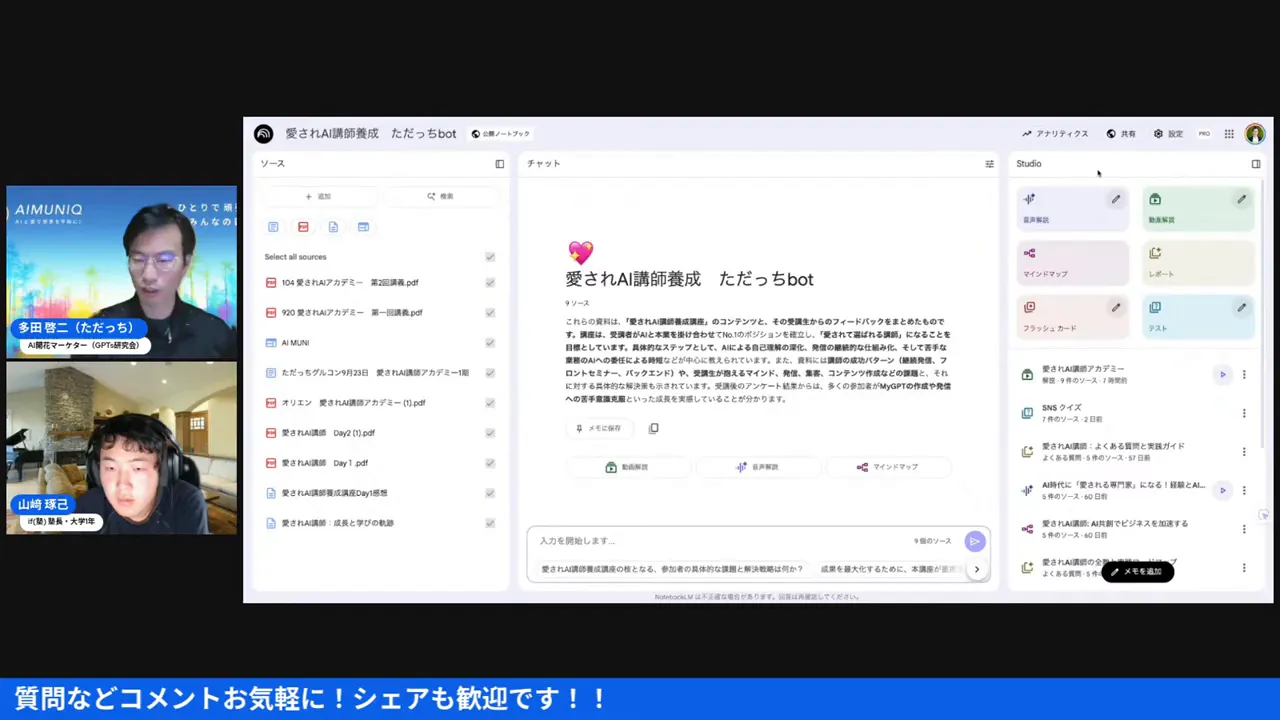Edit the 動画解説 card settings
This screenshot has height=720, width=1280.
click(1242, 199)
